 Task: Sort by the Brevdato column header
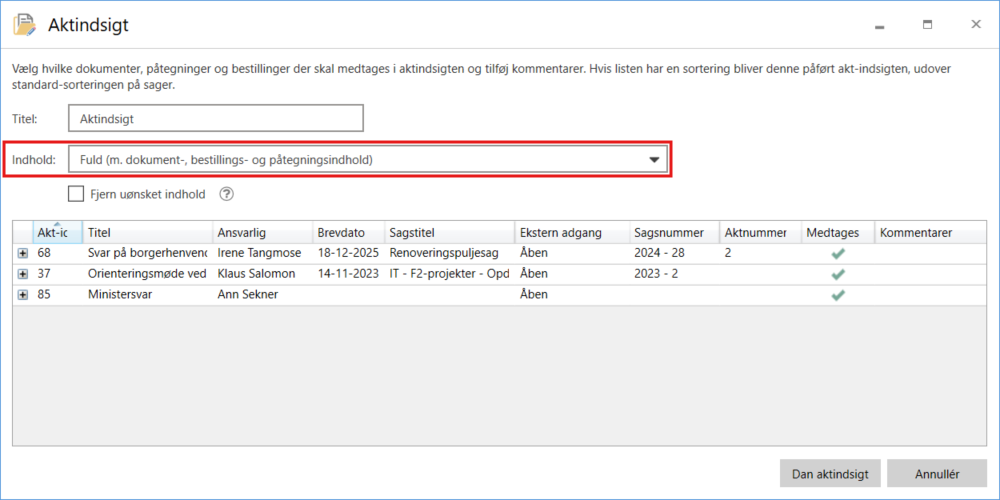tap(349, 233)
